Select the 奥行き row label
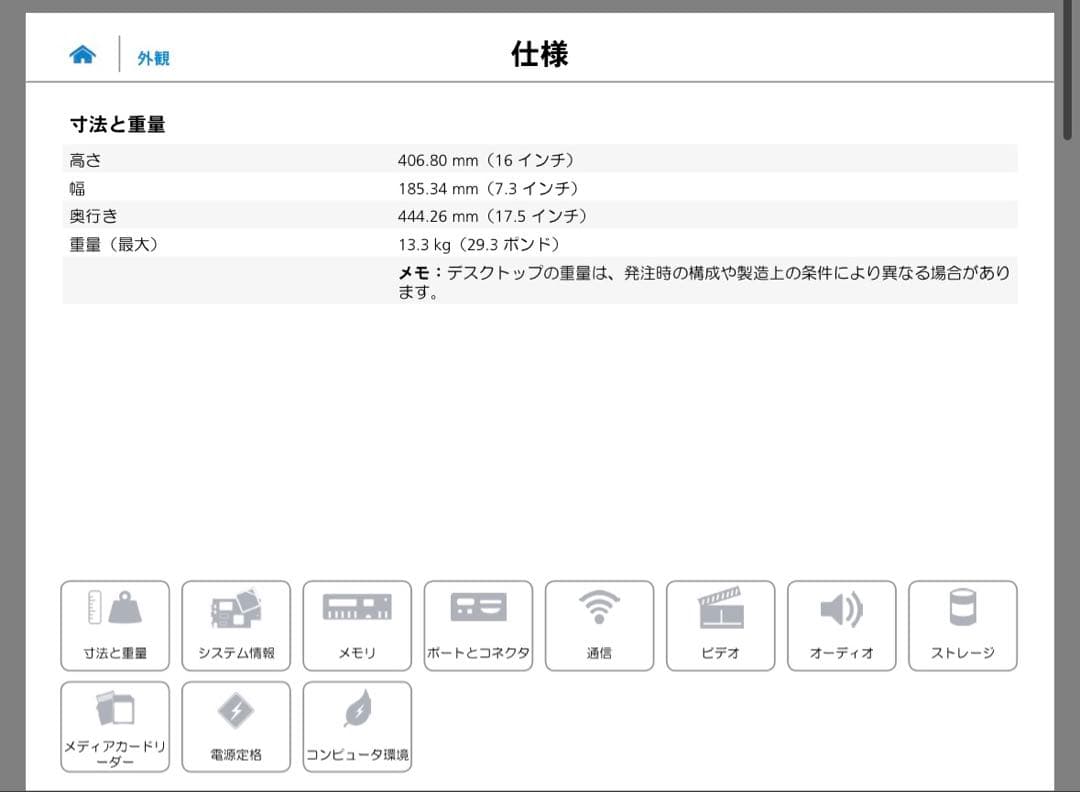The image size is (1080, 792). tap(94, 216)
